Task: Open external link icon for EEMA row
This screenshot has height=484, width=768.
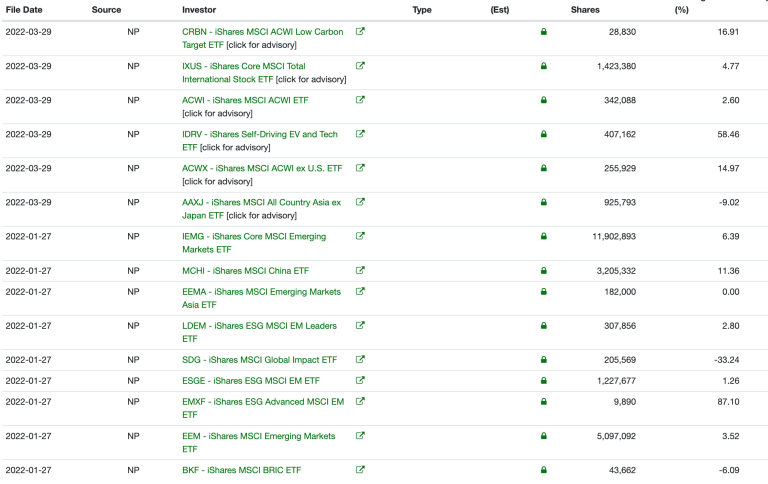Action: pos(360,291)
